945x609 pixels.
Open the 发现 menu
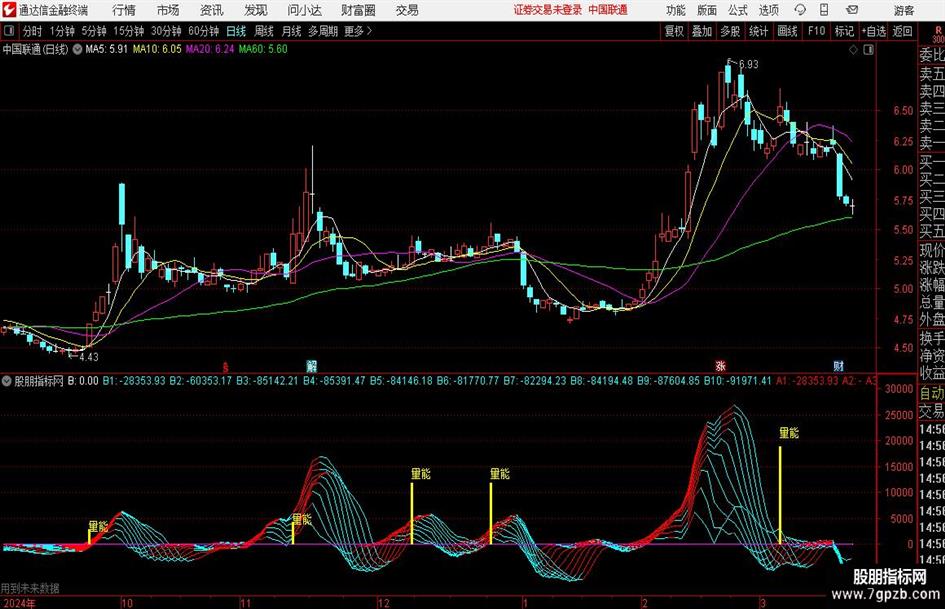coord(256,10)
